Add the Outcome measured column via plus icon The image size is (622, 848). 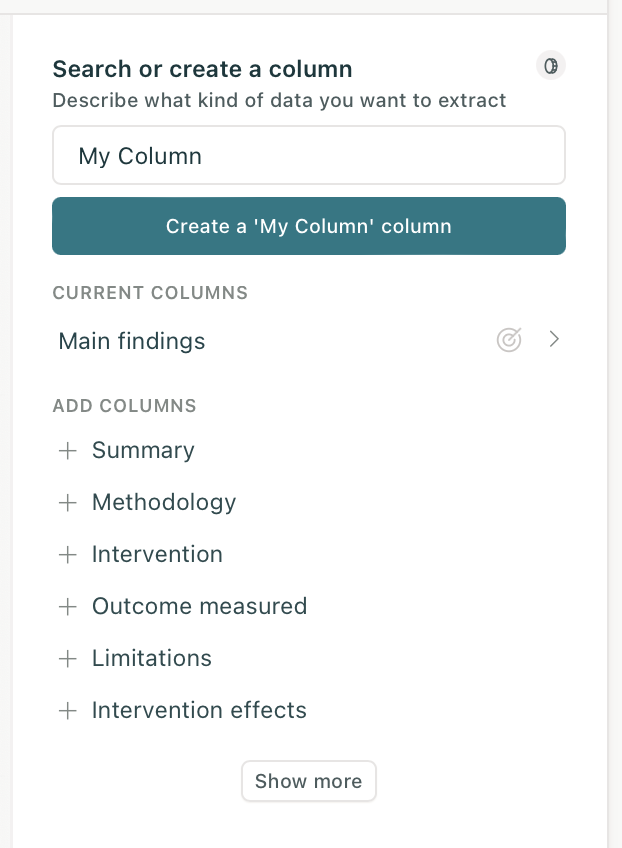point(68,607)
